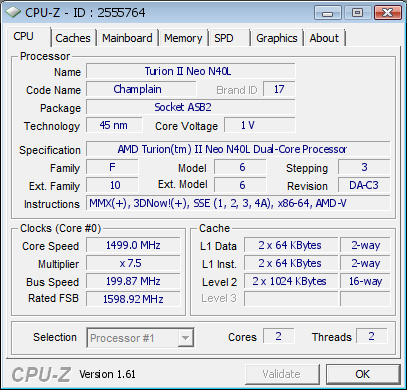407x390 pixels.
Task: Click the greyed-out Validate button
Action: pyautogui.click(x=282, y=374)
